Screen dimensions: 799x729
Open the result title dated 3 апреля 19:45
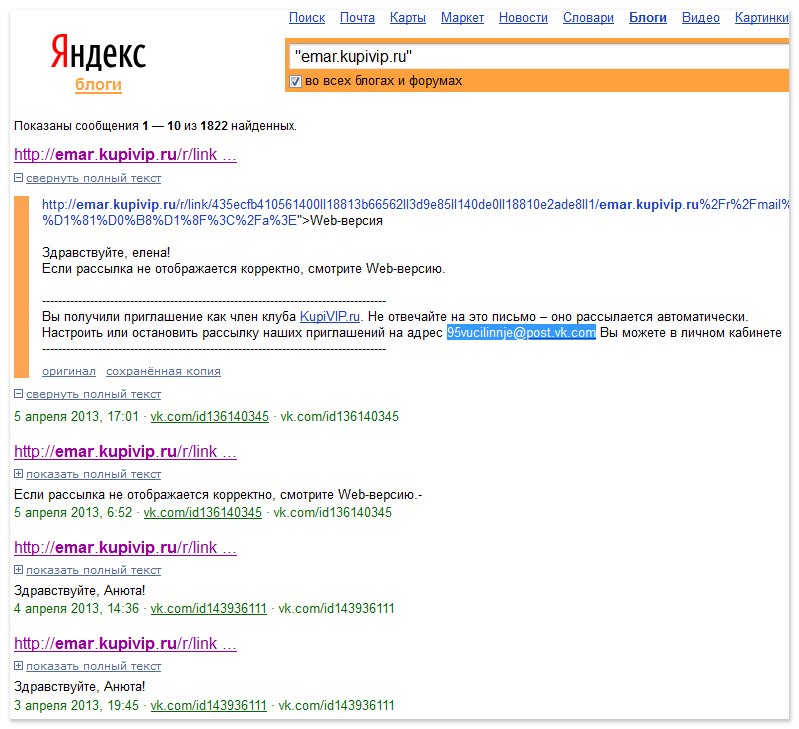pyautogui.click(x=125, y=643)
